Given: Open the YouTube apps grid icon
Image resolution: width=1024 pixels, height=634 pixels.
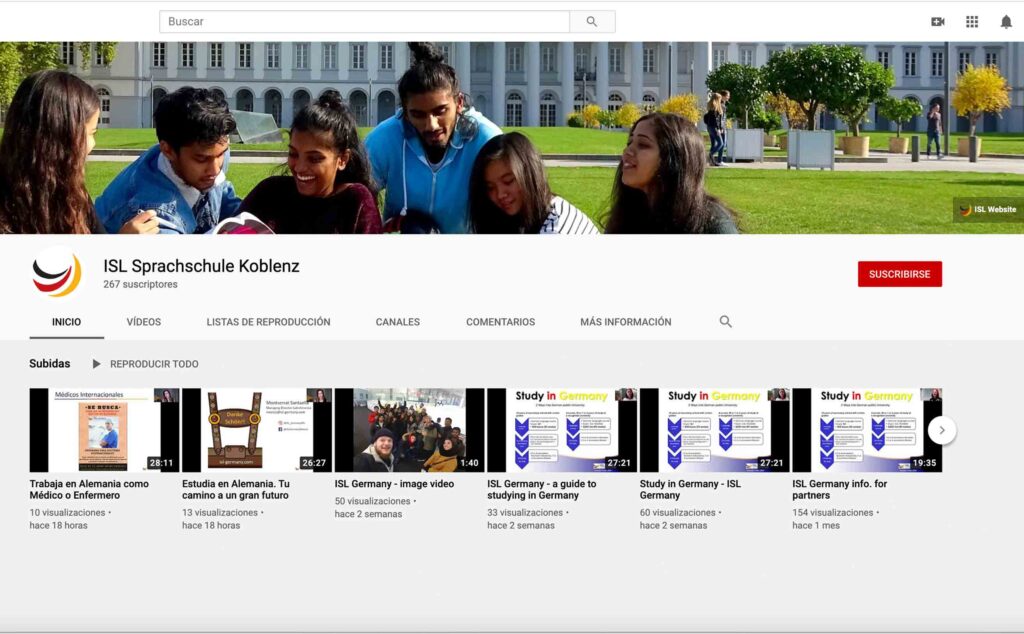Looking at the screenshot, I should click(972, 22).
